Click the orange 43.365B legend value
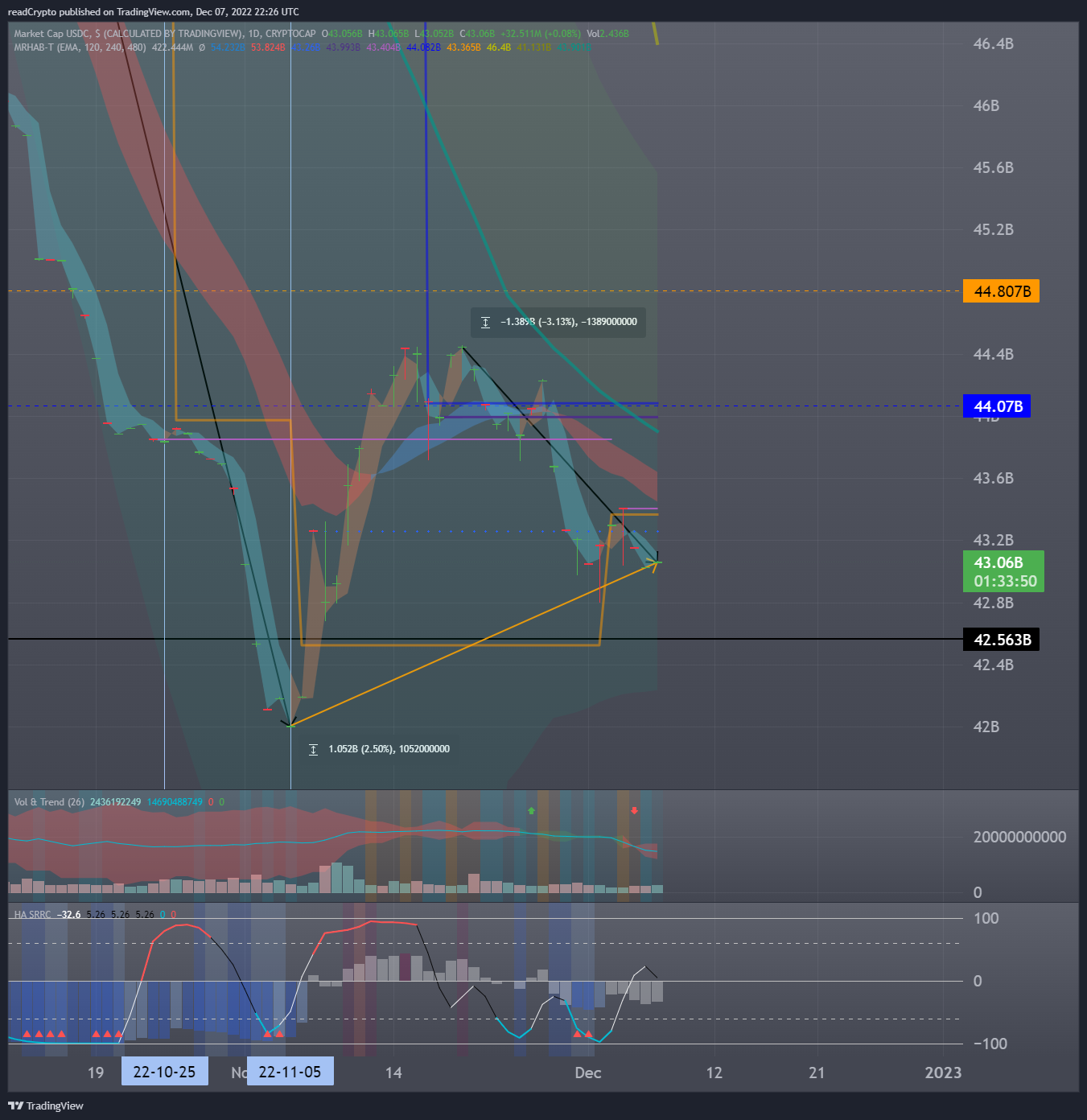Viewport: 1087px width, 1120px height. 463,47
